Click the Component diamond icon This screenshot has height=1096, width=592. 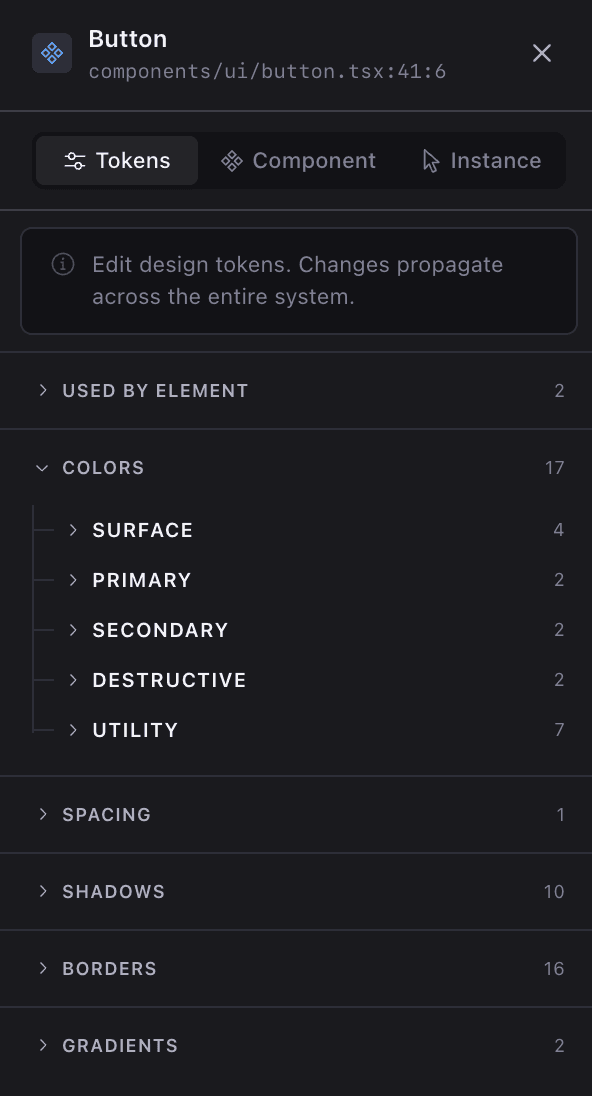click(x=232, y=160)
